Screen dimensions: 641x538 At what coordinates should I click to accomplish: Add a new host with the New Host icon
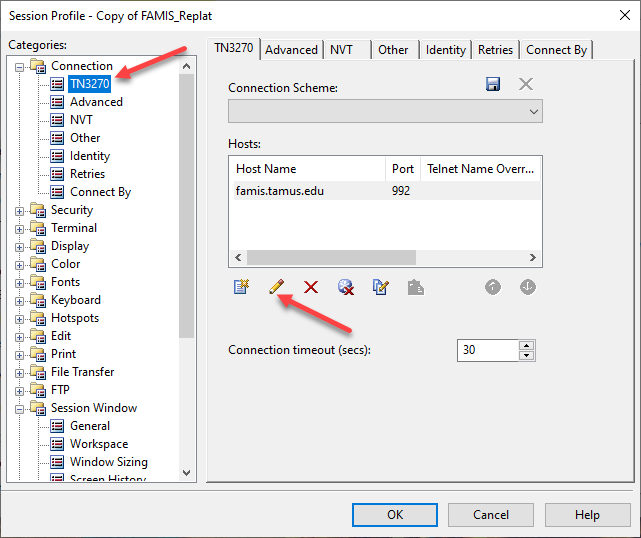point(242,287)
